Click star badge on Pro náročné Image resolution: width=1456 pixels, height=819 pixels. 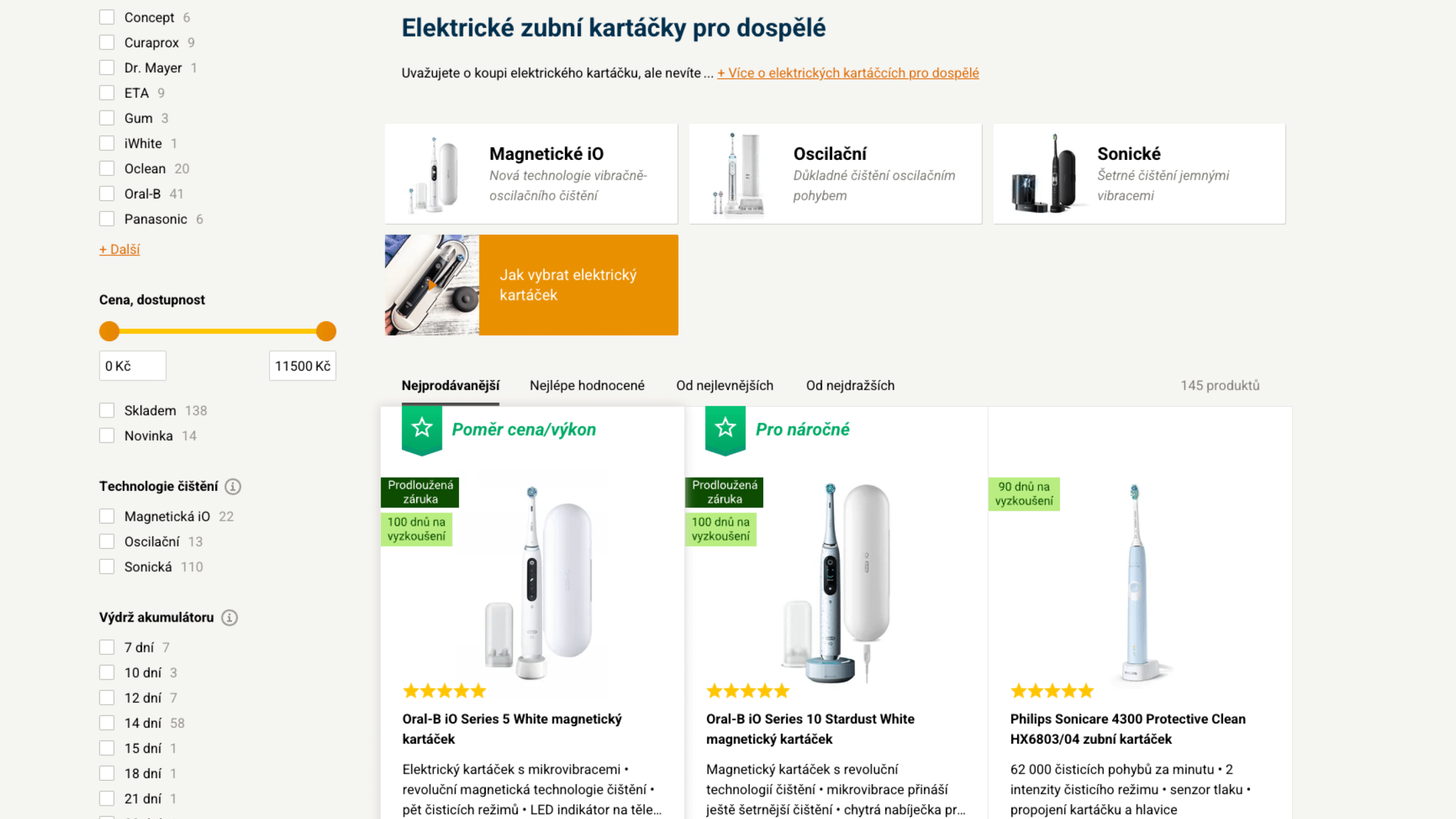pyautogui.click(x=725, y=430)
